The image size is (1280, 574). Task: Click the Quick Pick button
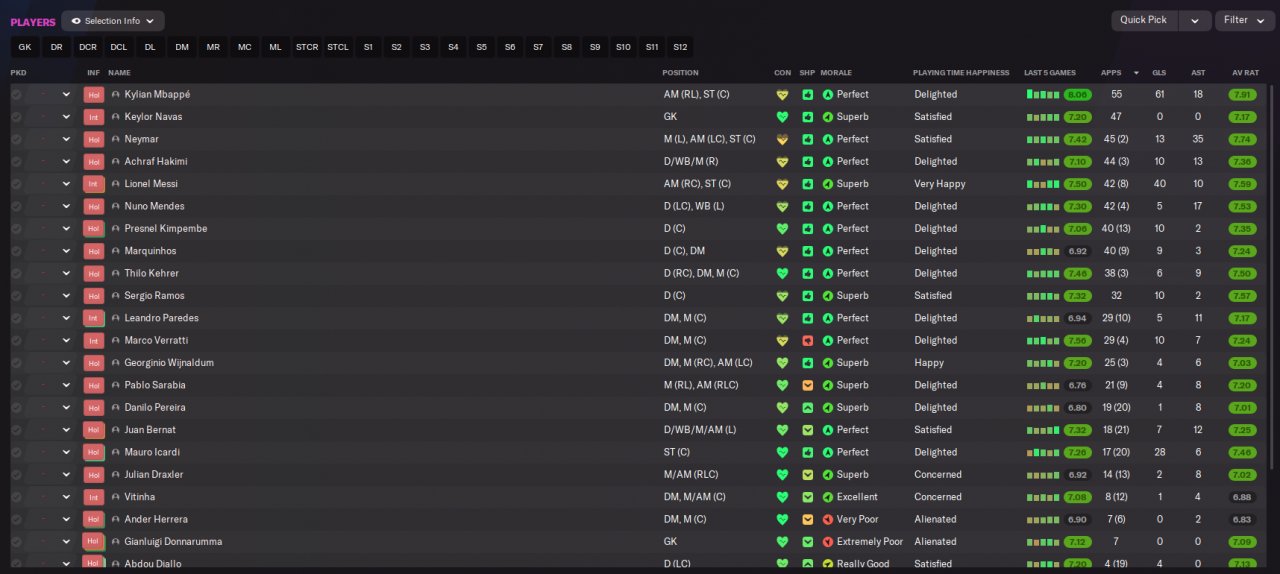click(1144, 20)
